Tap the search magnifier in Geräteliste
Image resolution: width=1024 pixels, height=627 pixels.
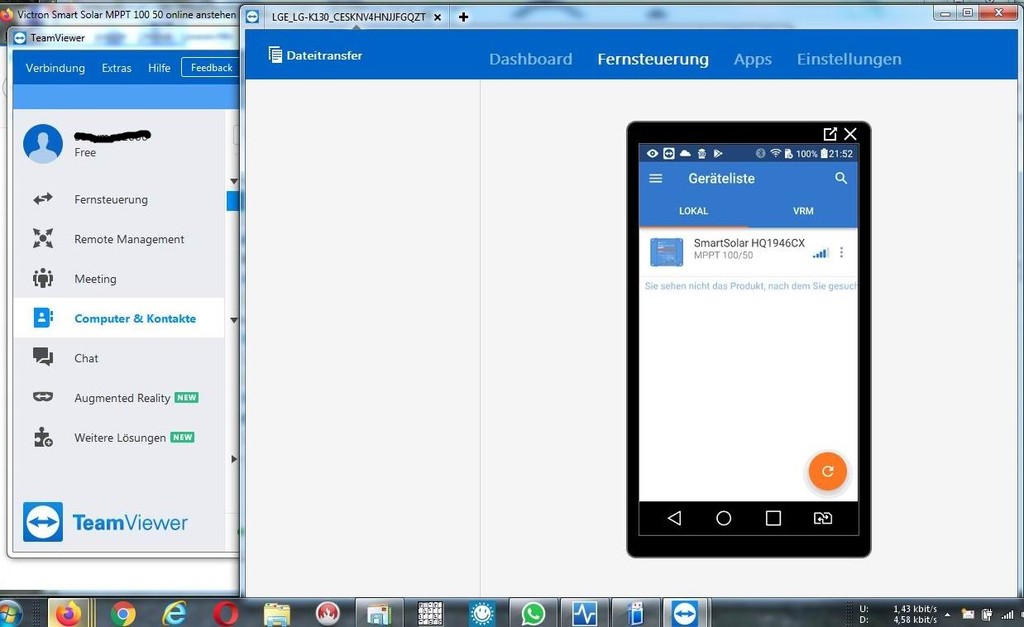click(x=841, y=178)
